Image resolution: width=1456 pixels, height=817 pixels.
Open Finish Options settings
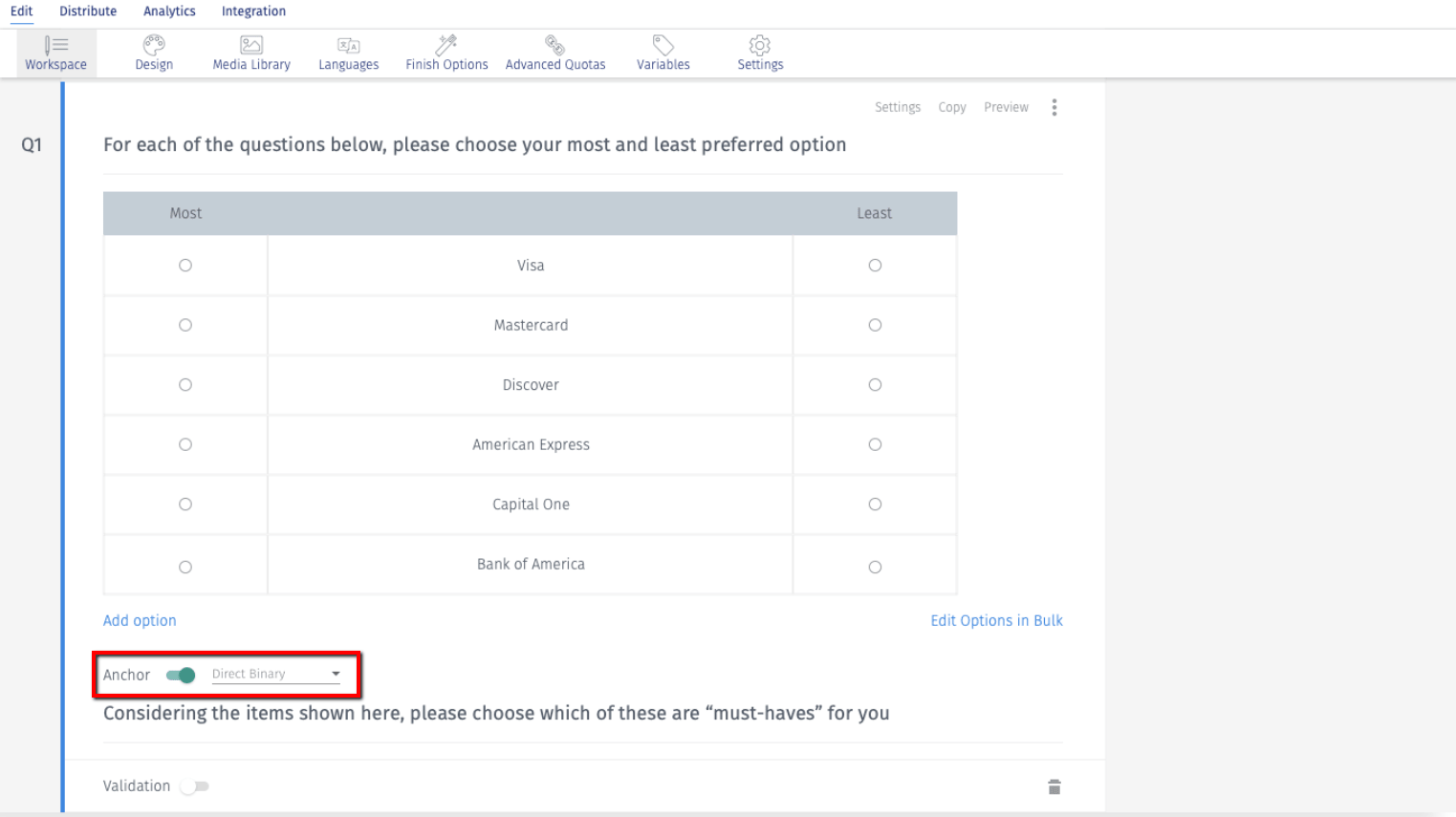[445, 53]
